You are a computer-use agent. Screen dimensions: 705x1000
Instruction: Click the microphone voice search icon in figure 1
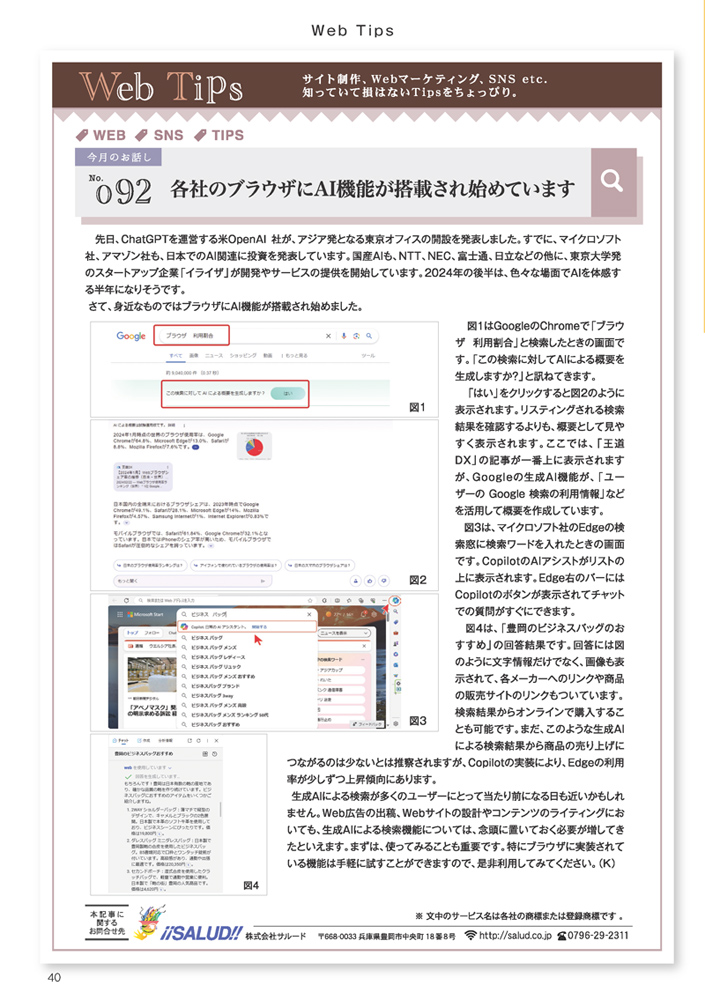[345, 335]
